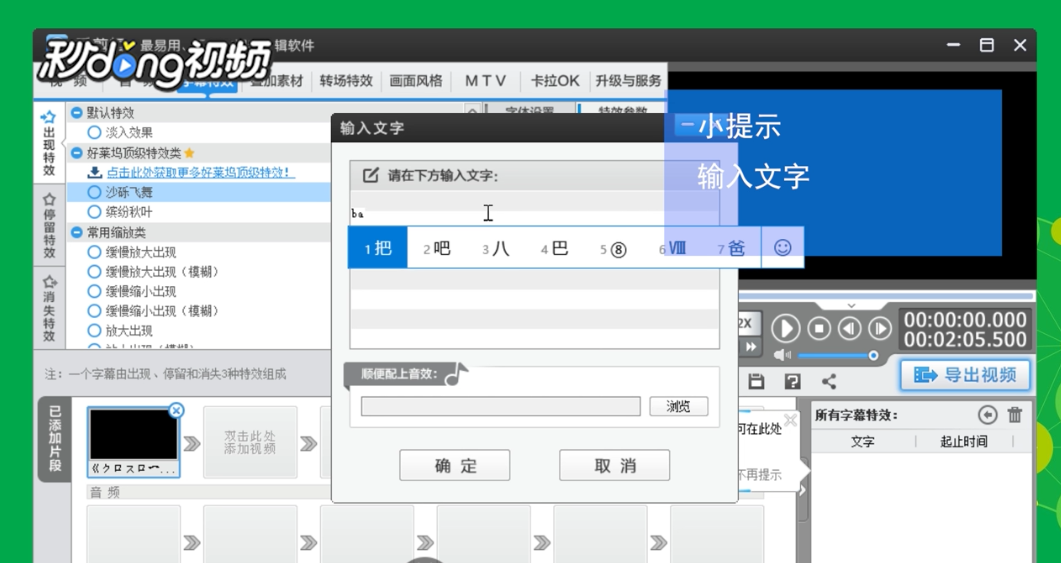1061x563 pixels.
Task: Select the 出现特效 side tab
Action: 49,143
